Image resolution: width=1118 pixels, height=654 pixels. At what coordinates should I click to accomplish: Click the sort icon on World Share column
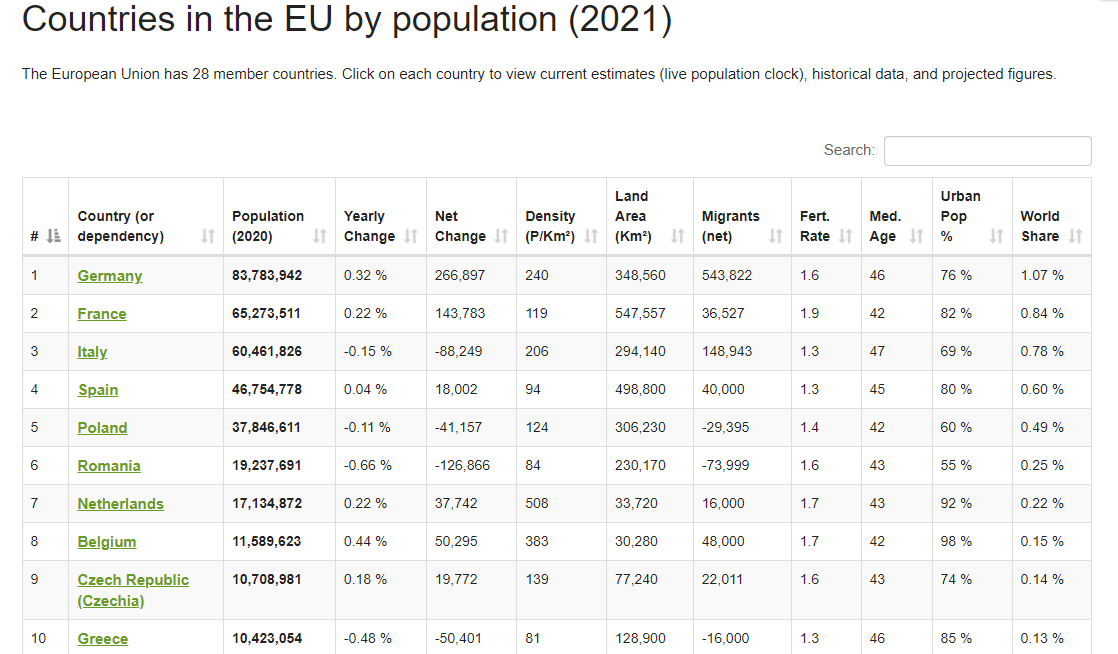[1075, 237]
